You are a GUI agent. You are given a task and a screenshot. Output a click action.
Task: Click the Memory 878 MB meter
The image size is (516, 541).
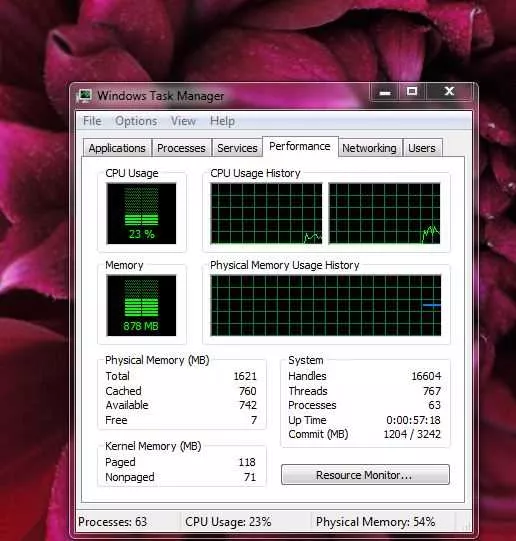pyautogui.click(x=141, y=305)
